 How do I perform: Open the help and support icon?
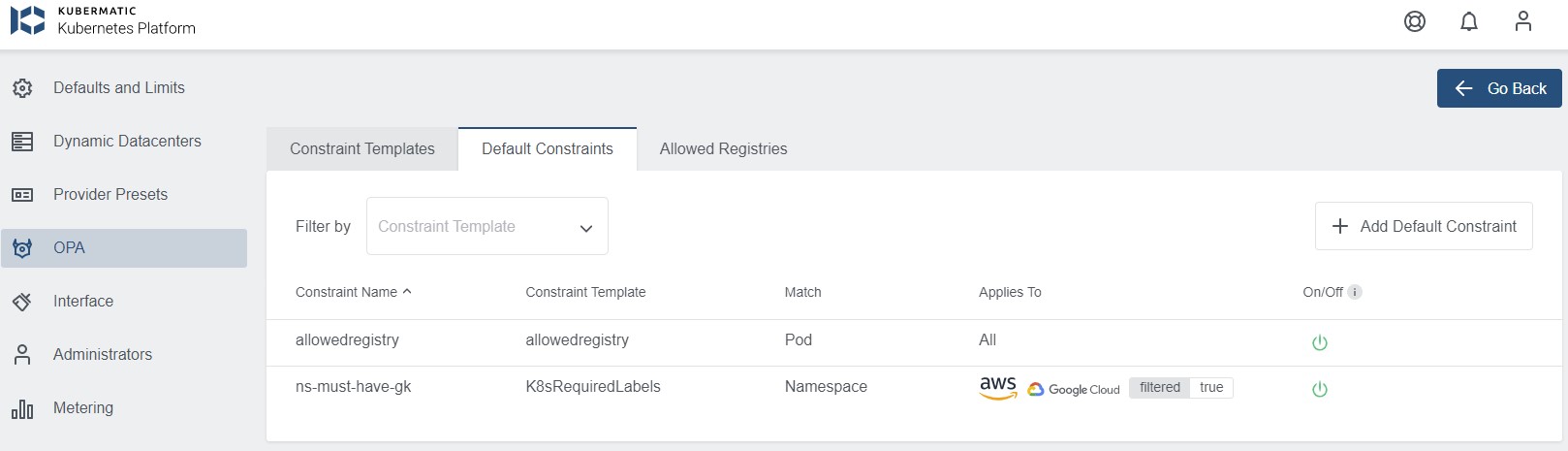point(1415,21)
